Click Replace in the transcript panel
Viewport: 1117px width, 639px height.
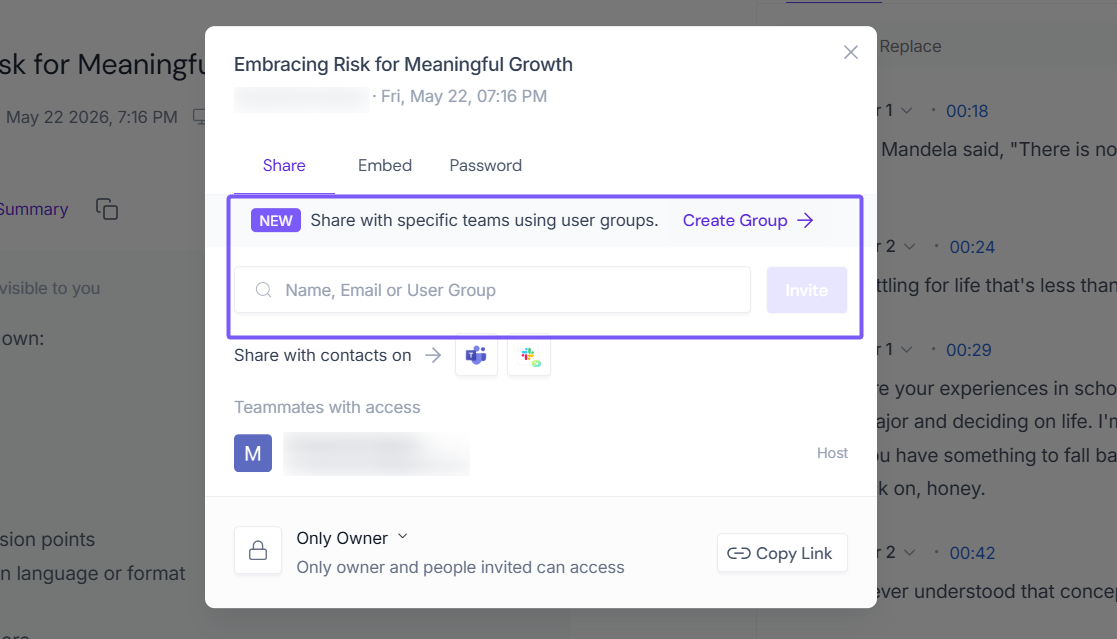(x=910, y=46)
